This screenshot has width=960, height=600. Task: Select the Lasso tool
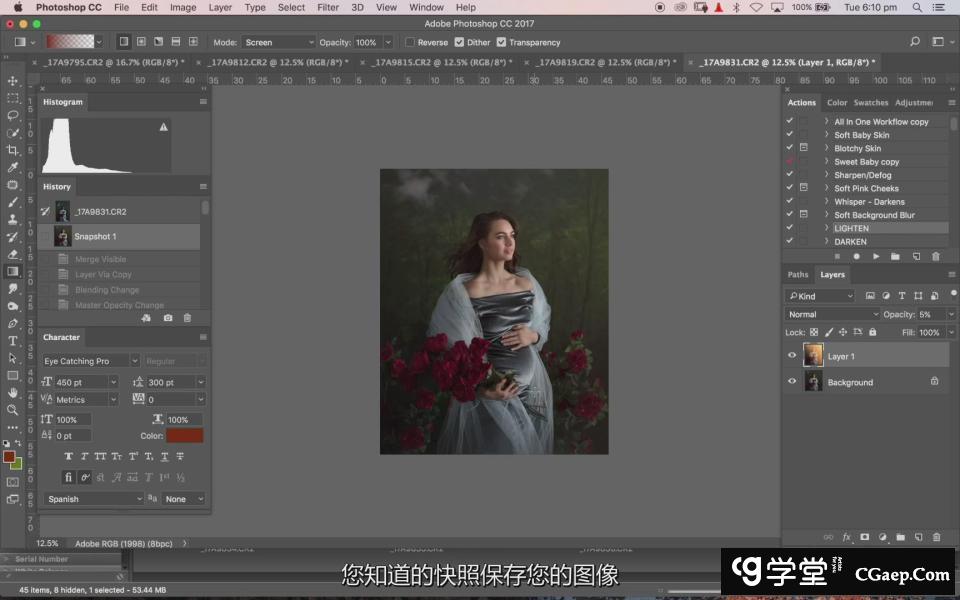click(x=13, y=115)
